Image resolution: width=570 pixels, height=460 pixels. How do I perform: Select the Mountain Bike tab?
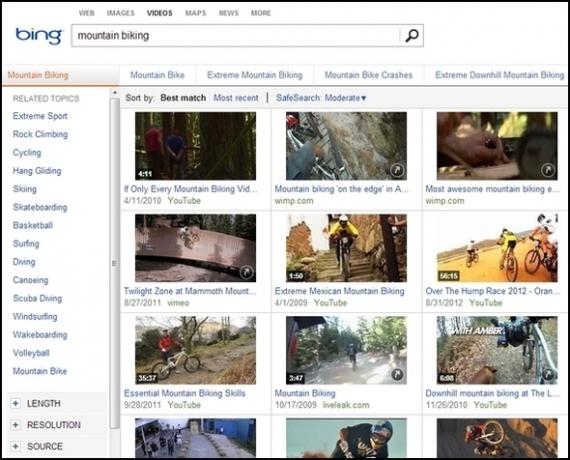(157, 75)
